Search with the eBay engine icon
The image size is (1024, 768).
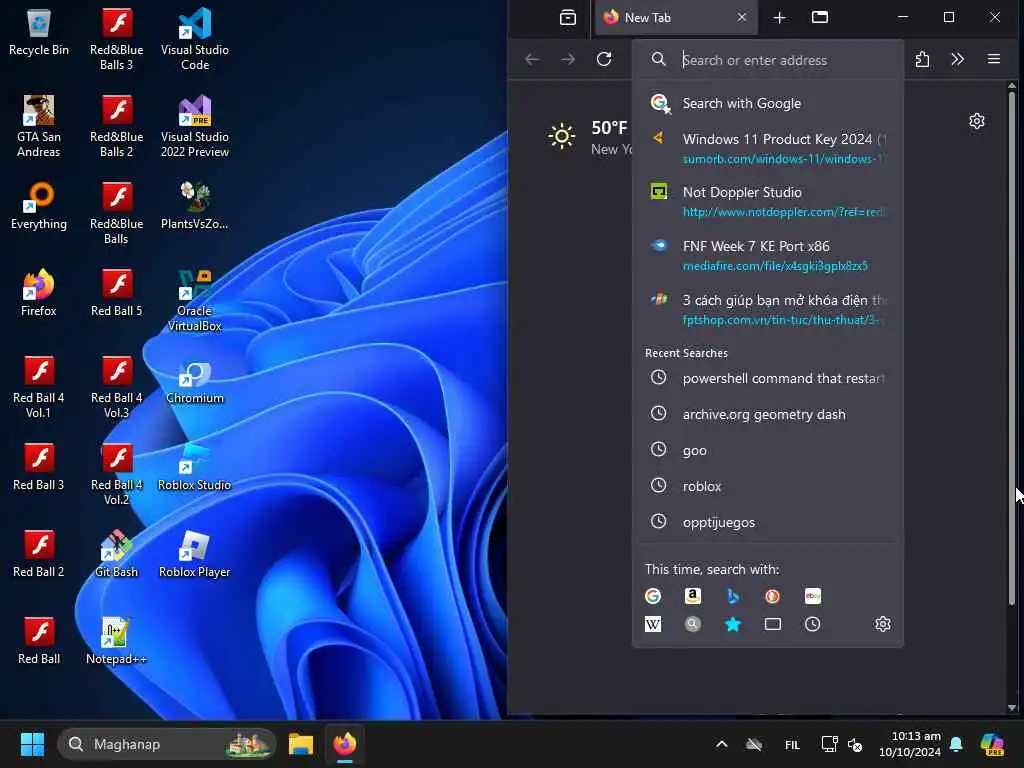click(x=812, y=596)
